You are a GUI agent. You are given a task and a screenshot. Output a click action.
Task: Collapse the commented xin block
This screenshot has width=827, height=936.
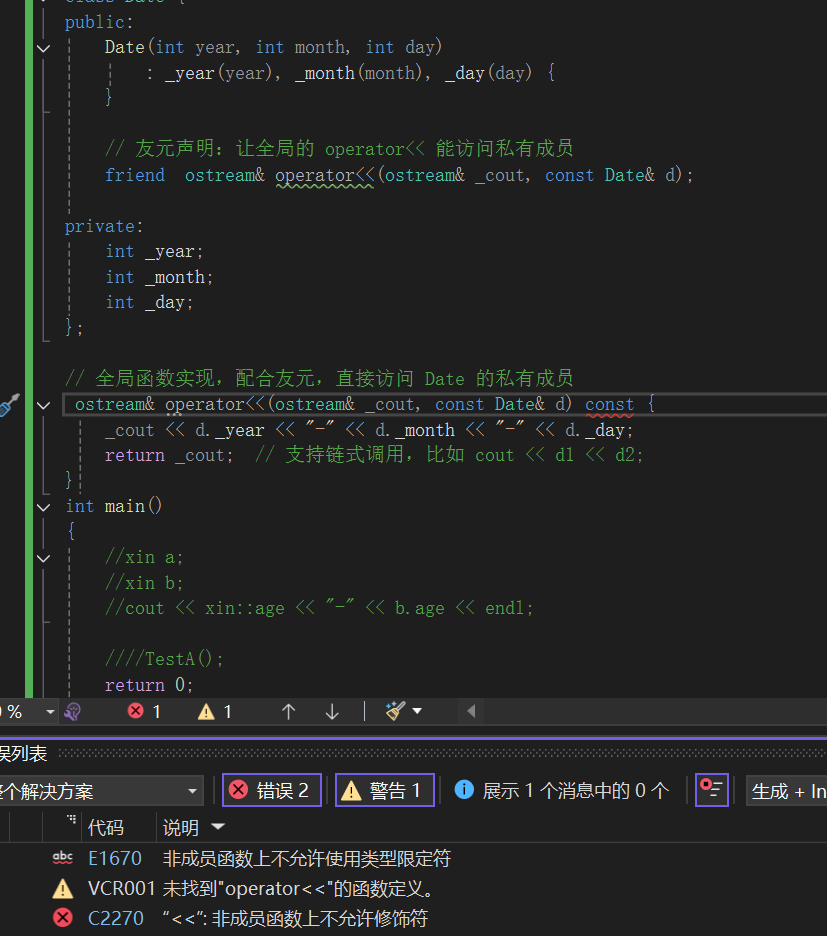[x=44, y=559]
